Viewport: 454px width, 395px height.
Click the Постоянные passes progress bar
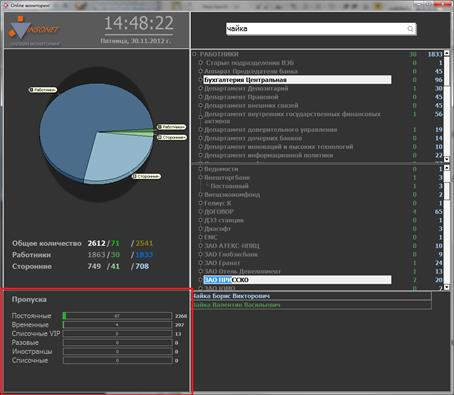click(x=117, y=316)
